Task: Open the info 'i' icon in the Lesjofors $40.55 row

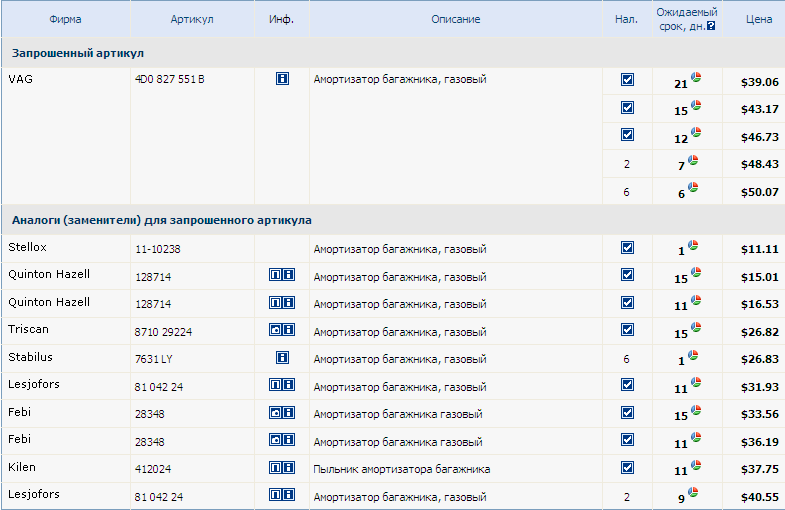Action: [x=288, y=494]
